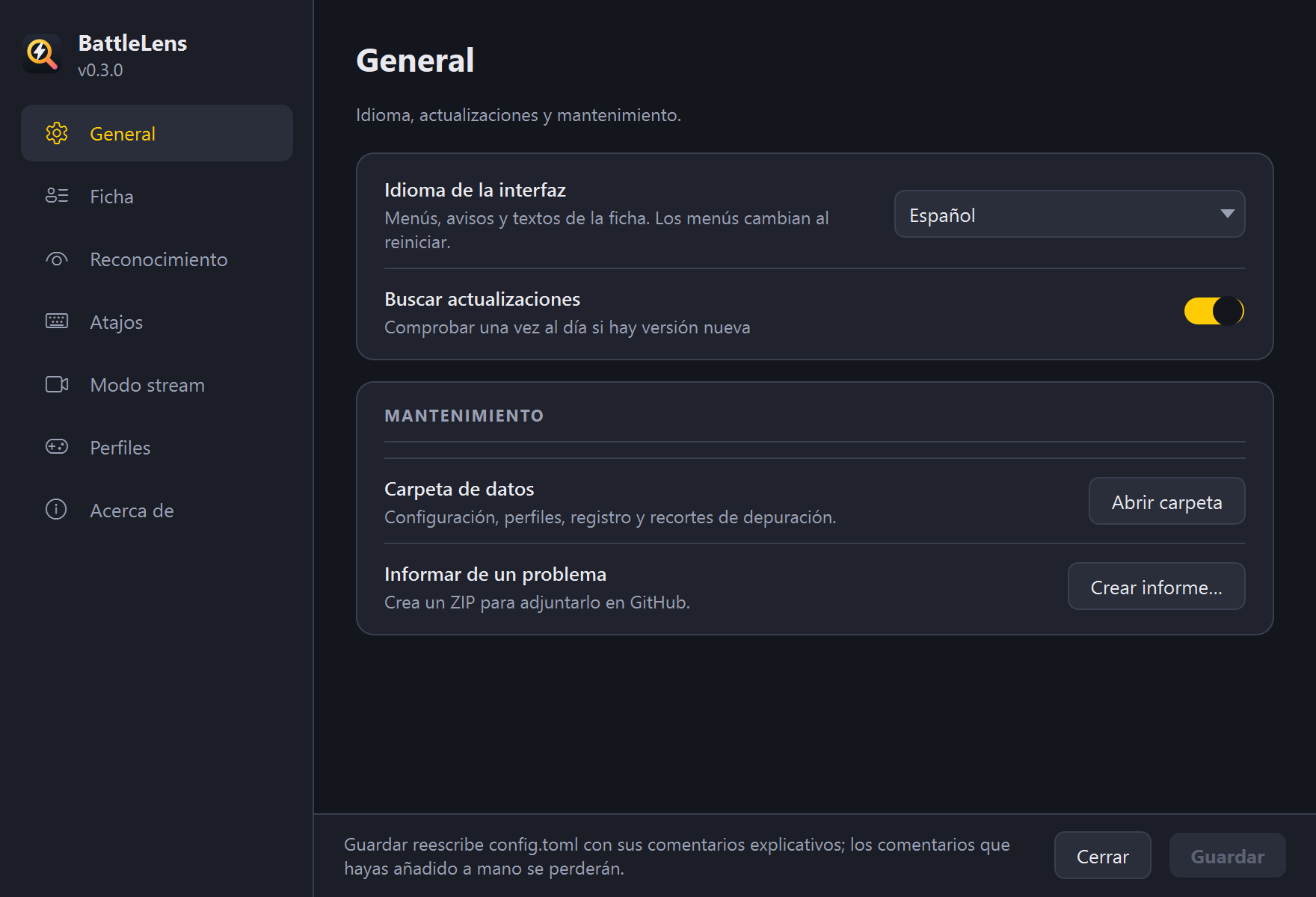Disable the Buscar actualizaciones switch
1316x897 pixels.
point(1214,311)
